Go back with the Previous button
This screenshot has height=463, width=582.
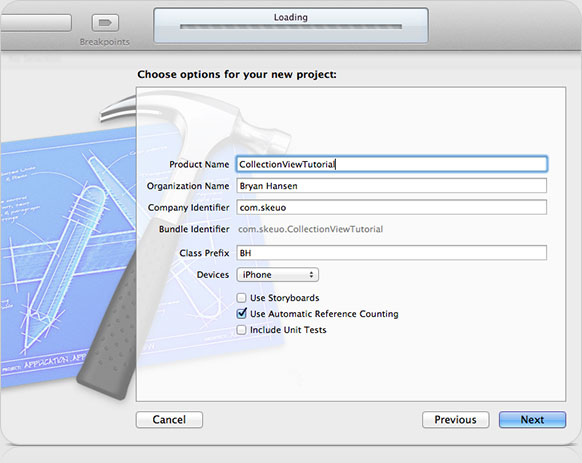tap(455, 420)
